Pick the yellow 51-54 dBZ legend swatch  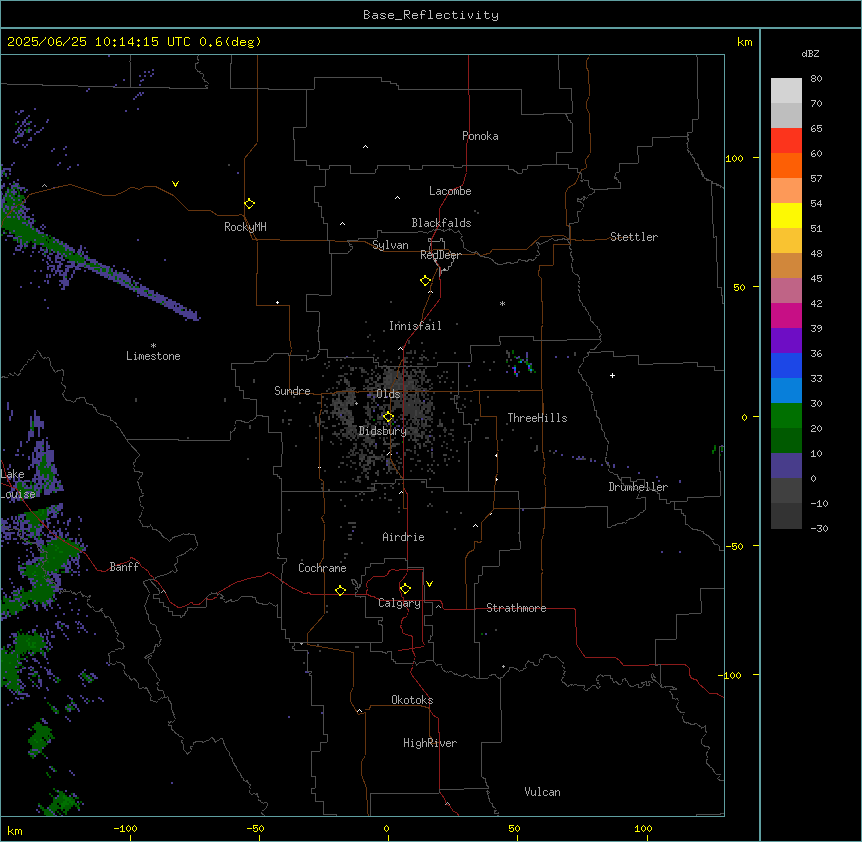click(786, 215)
